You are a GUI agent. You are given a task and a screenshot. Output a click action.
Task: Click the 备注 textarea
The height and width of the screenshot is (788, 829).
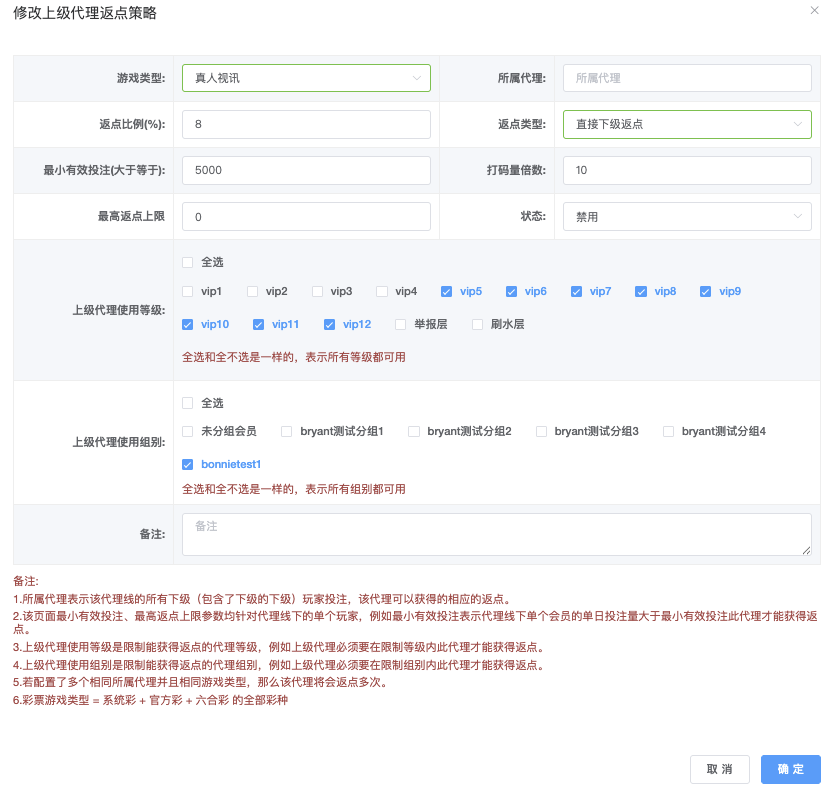coord(496,534)
